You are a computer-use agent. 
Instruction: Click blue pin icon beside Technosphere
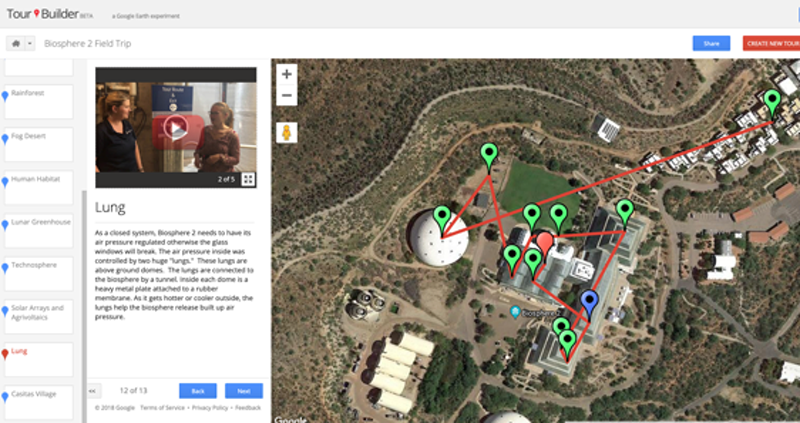point(5,268)
